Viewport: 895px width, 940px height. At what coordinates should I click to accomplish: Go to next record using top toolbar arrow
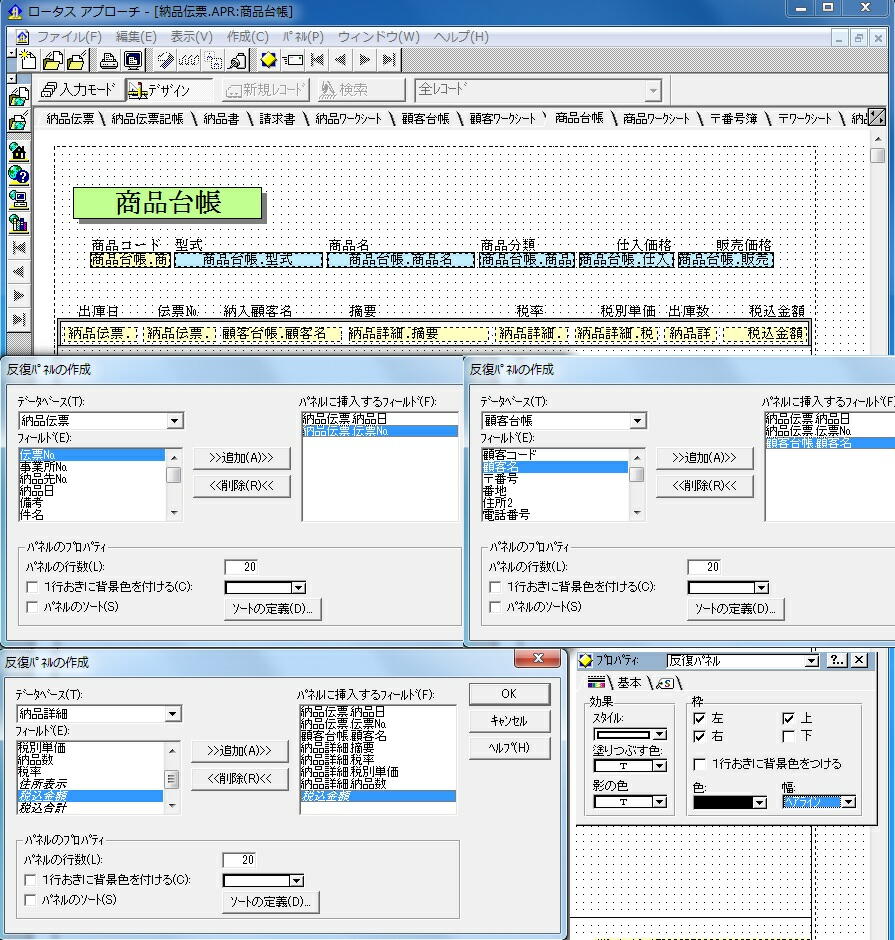pos(365,60)
